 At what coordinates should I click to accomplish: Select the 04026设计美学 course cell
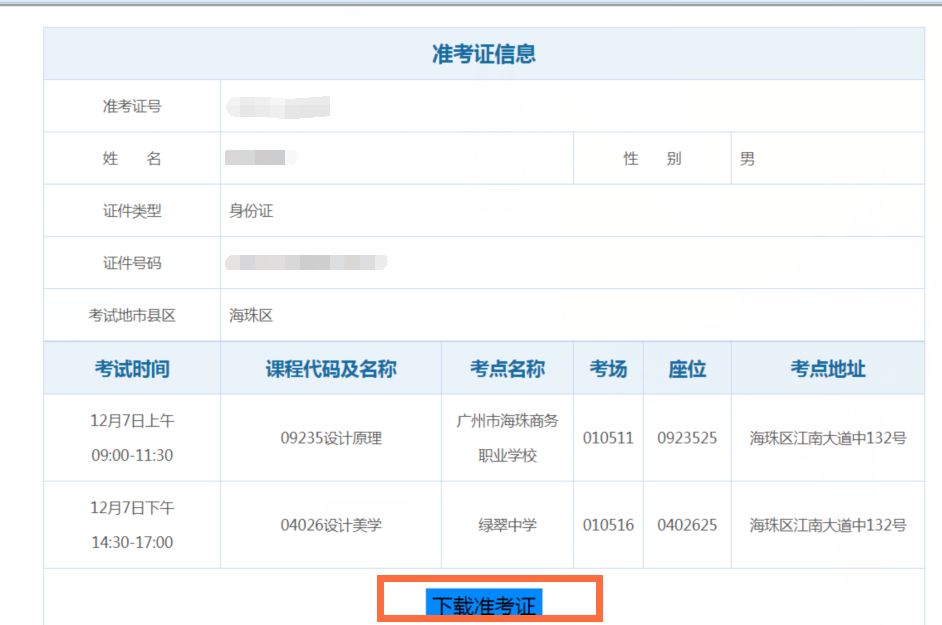[331, 525]
